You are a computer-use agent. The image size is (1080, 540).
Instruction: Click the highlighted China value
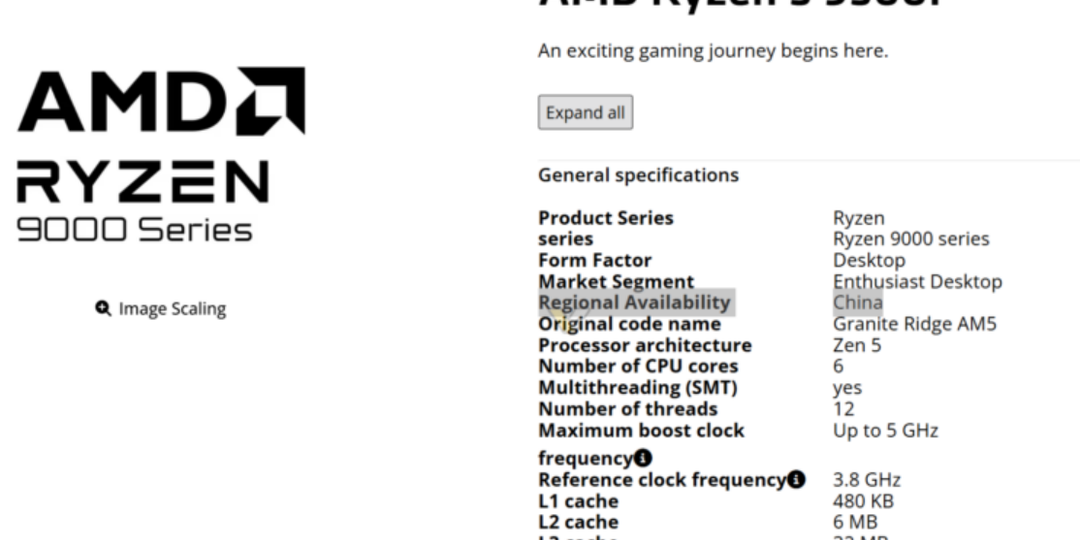[858, 302]
